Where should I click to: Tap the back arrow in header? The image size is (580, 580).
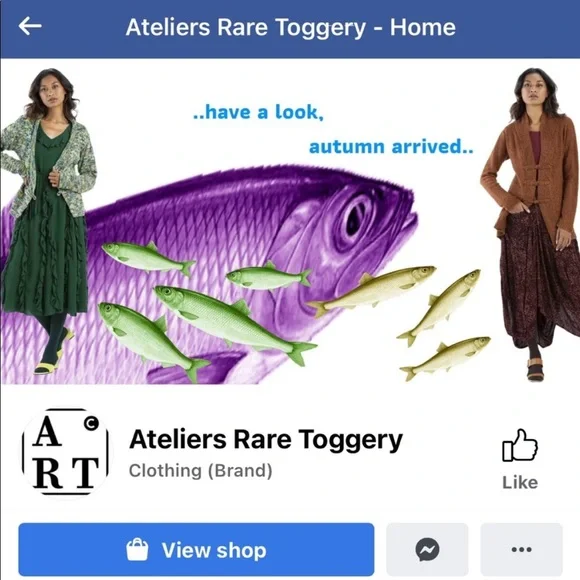click(30, 26)
